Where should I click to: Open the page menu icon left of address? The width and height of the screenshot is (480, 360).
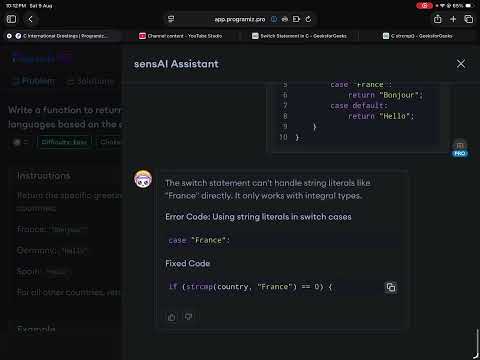171,19
